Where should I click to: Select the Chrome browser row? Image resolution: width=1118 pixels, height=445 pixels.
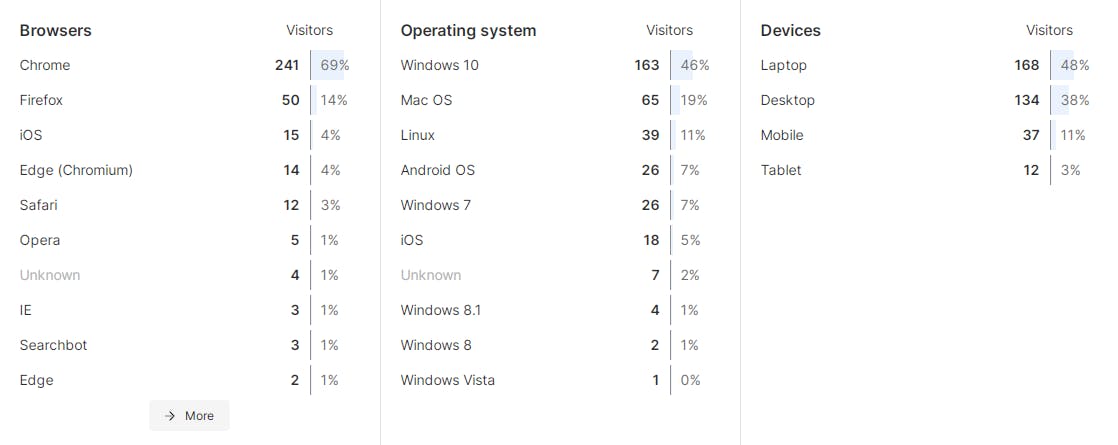click(185, 65)
